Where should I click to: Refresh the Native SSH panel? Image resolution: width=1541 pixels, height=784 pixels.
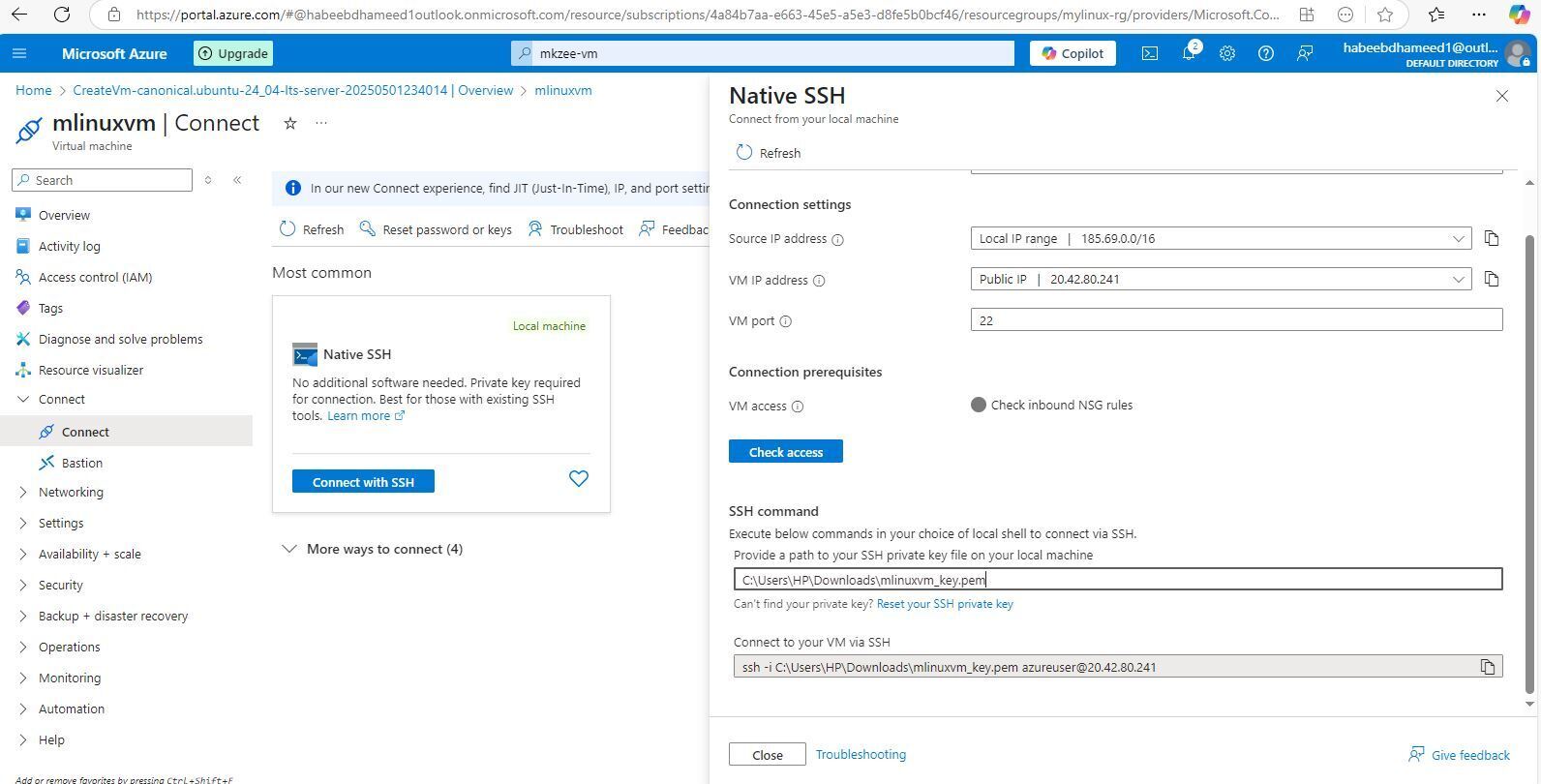(769, 153)
